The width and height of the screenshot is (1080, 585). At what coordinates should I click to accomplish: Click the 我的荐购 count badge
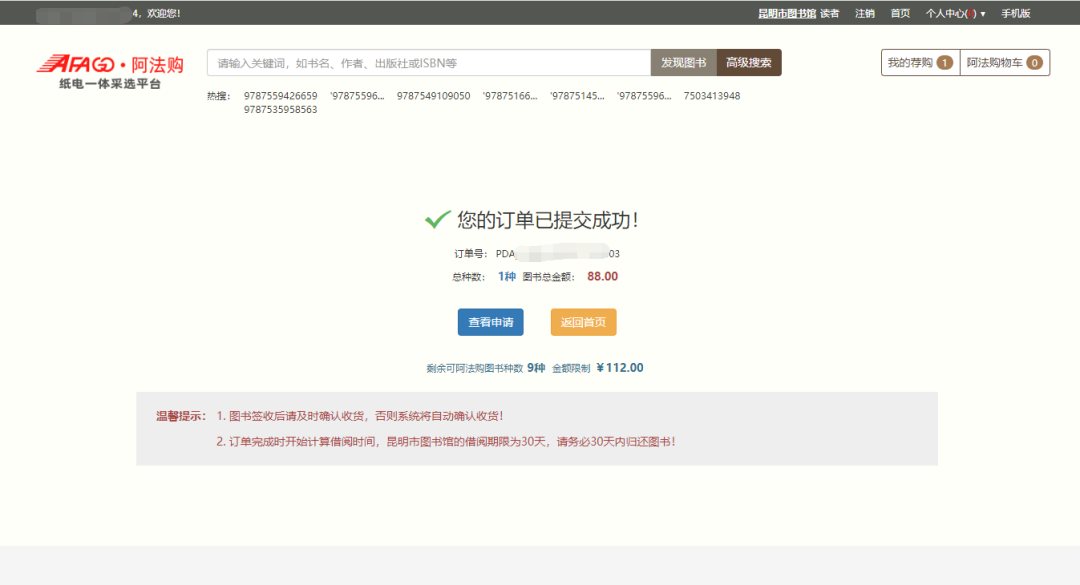click(x=944, y=63)
